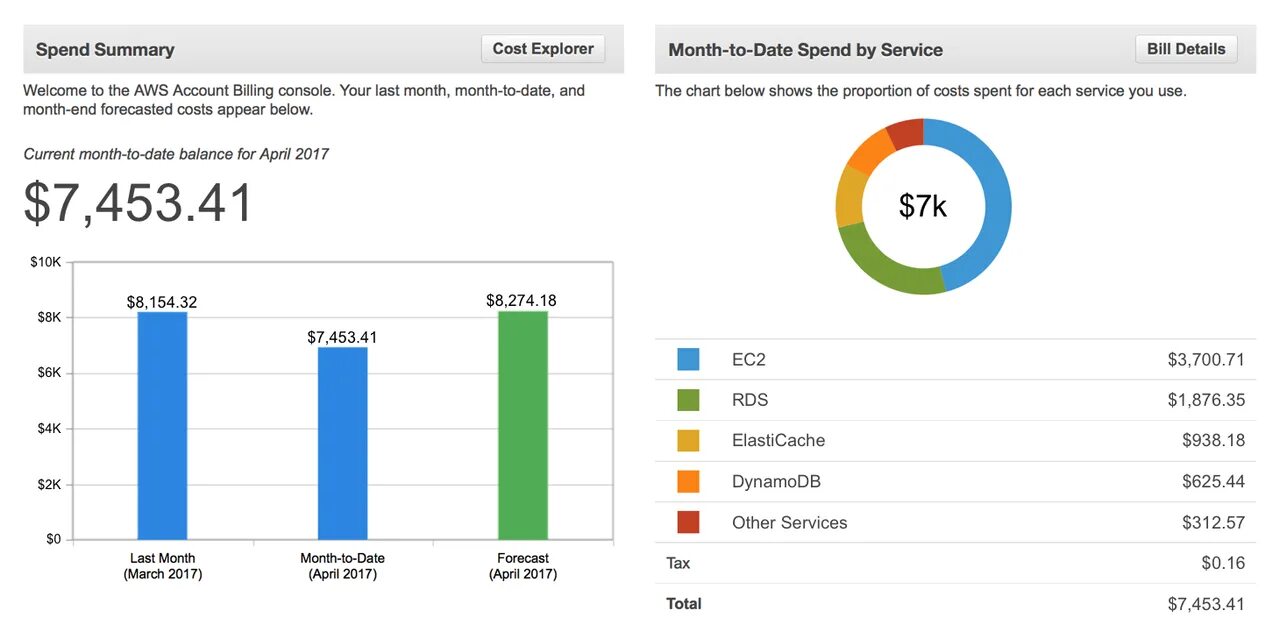Screen dimensions: 1280x632
Task: Click the orange DynamoDB legend swatch
Action: tap(688, 482)
